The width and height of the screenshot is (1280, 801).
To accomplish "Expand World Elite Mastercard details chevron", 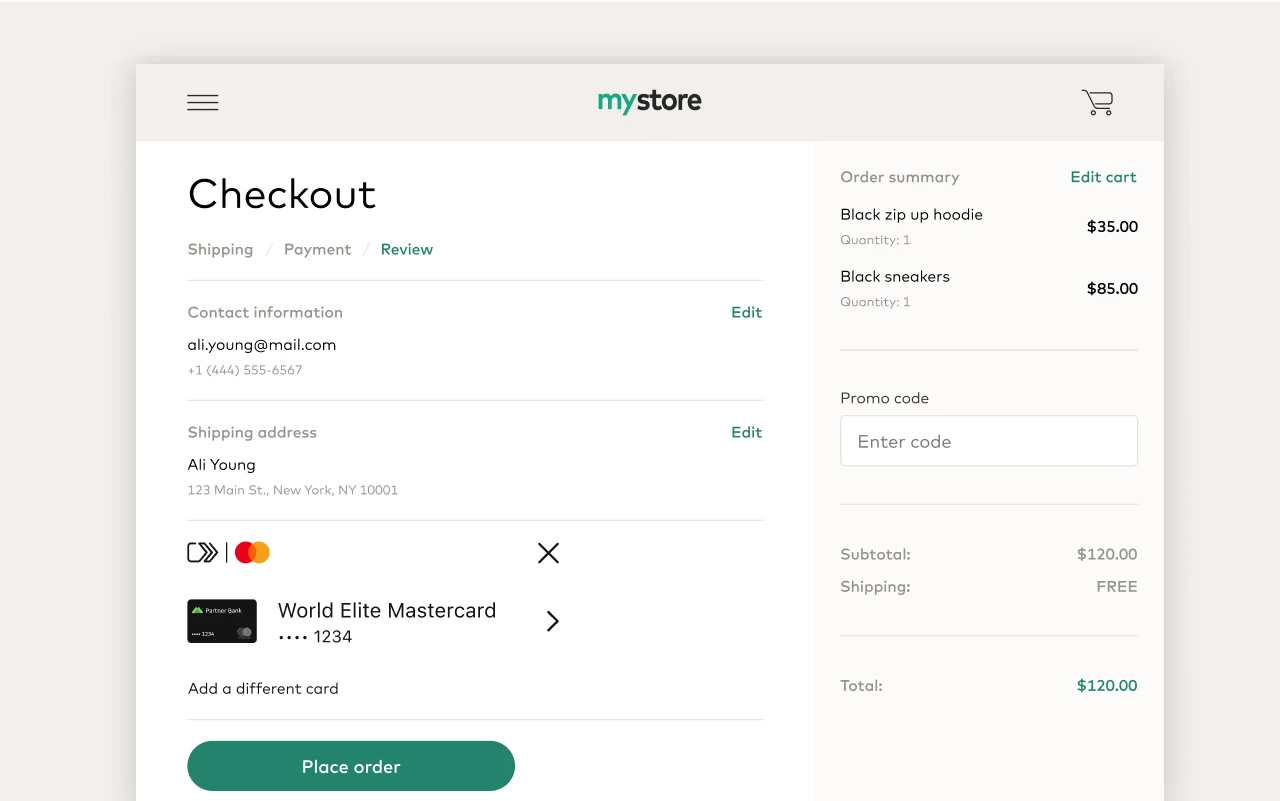I will click(552, 621).
